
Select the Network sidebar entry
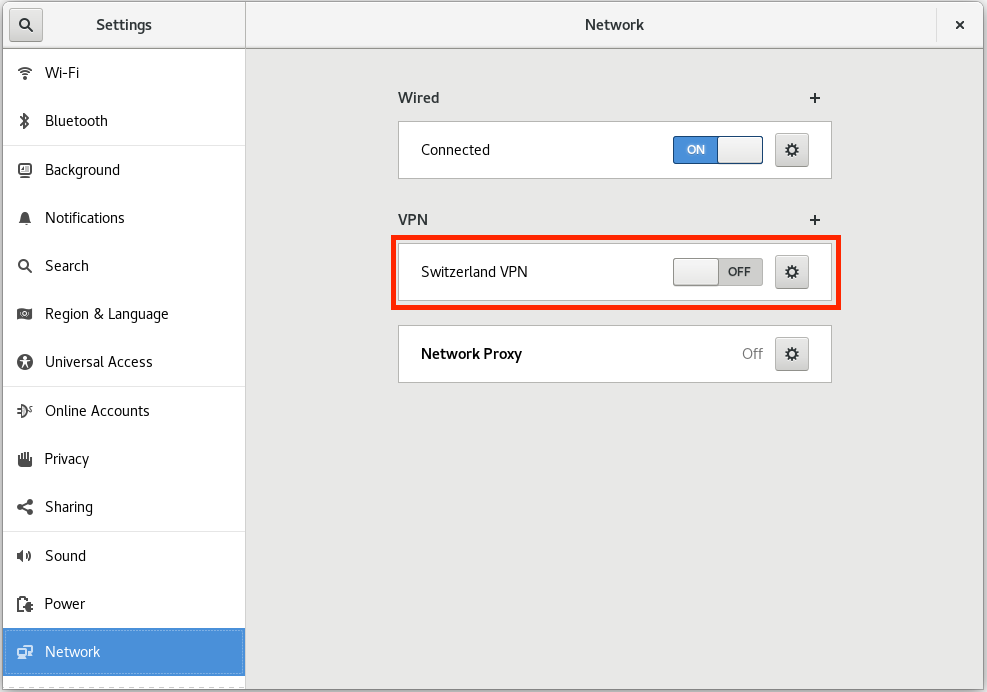click(x=124, y=652)
